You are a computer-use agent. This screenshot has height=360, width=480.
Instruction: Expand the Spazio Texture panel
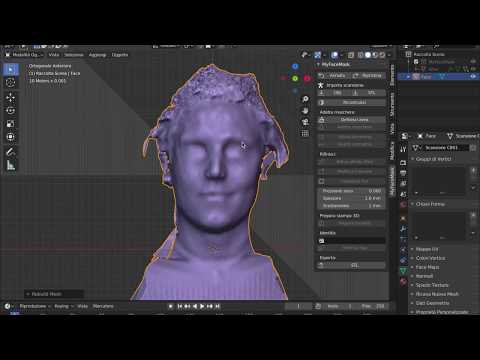(413, 285)
